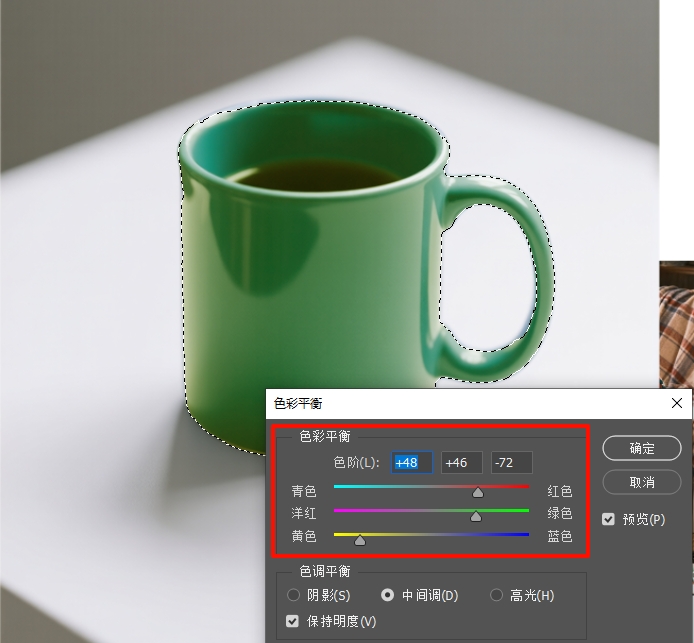Screen dimensions: 694x643
Task: Select the 阴影(S) radio button
Action: [x=293, y=595]
